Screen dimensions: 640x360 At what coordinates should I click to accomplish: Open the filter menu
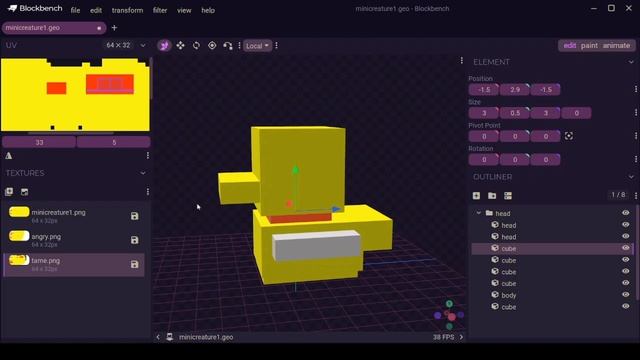(x=160, y=10)
